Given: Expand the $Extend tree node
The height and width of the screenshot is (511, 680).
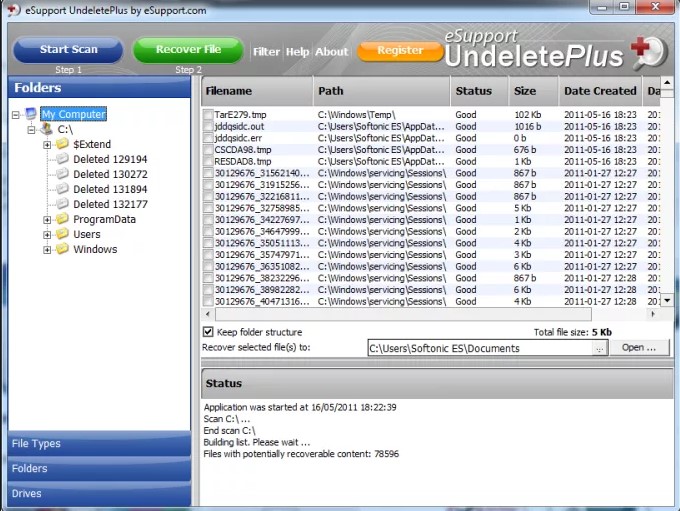Looking at the screenshot, I should (x=47, y=145).
